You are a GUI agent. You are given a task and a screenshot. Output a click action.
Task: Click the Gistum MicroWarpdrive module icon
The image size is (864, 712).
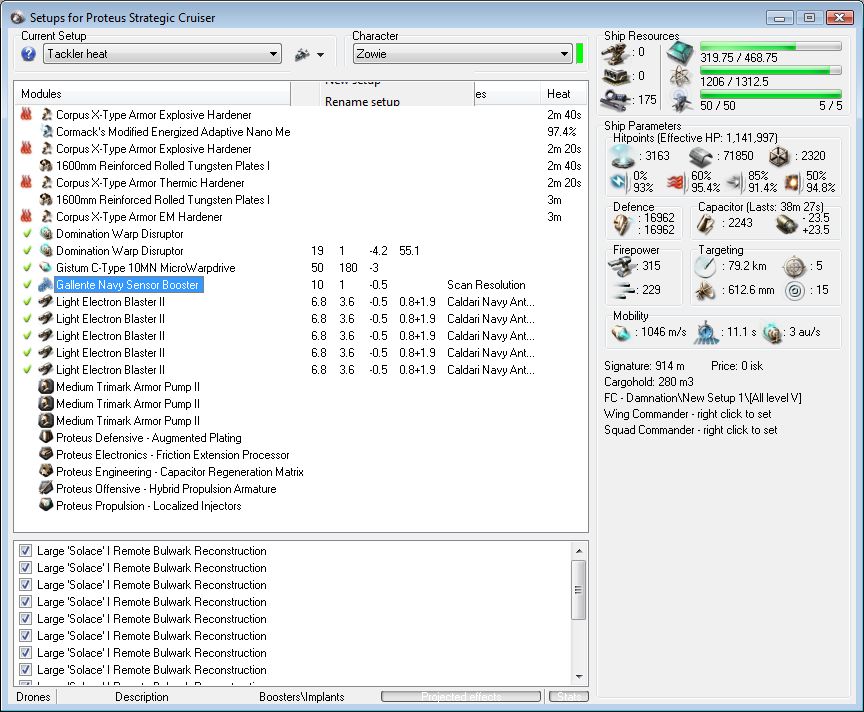coord(46,268)
